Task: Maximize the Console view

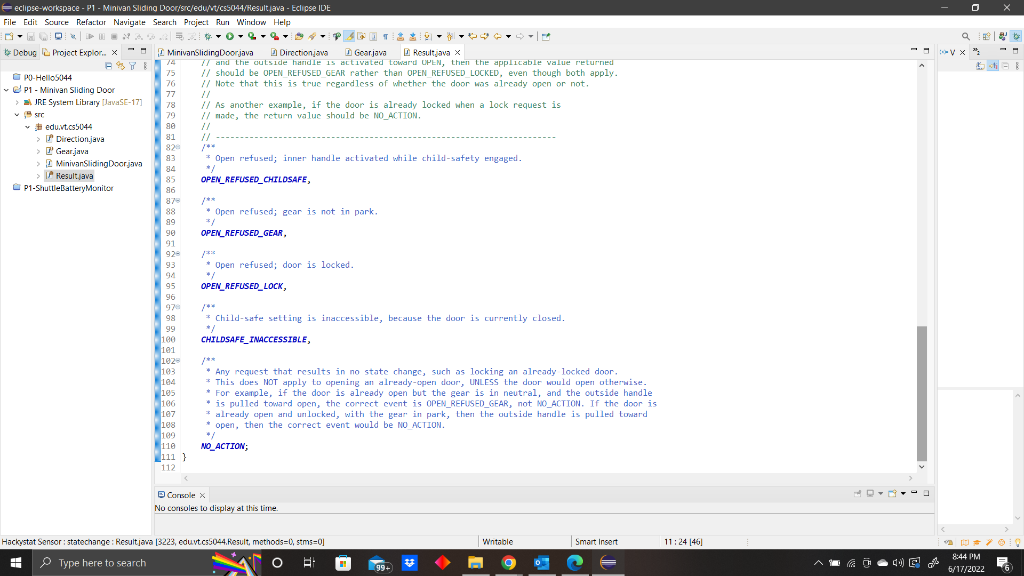Action: coord(925,492)
